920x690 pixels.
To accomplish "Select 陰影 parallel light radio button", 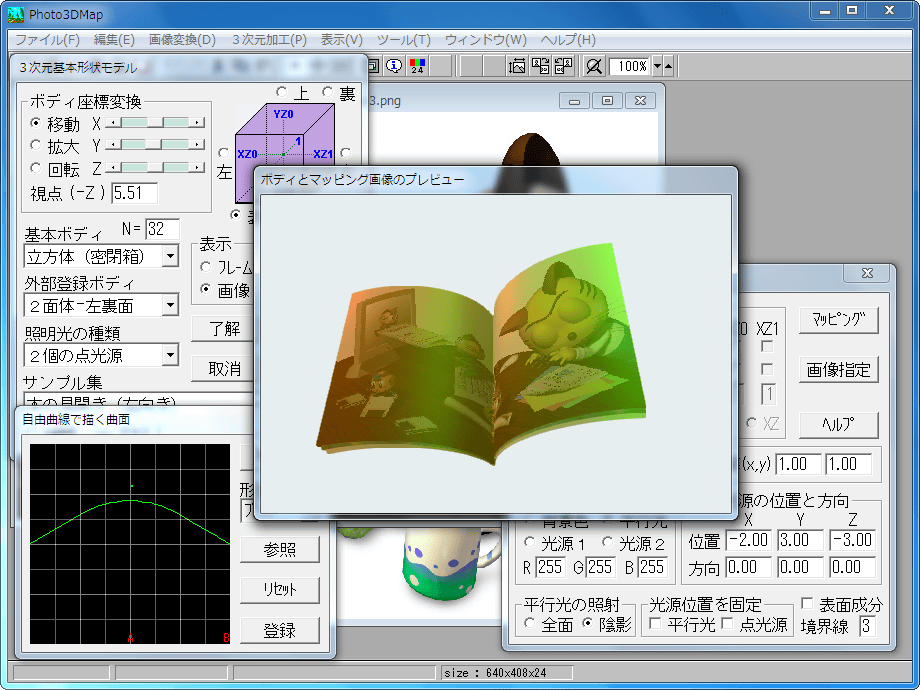I will [x=587, y=624].
